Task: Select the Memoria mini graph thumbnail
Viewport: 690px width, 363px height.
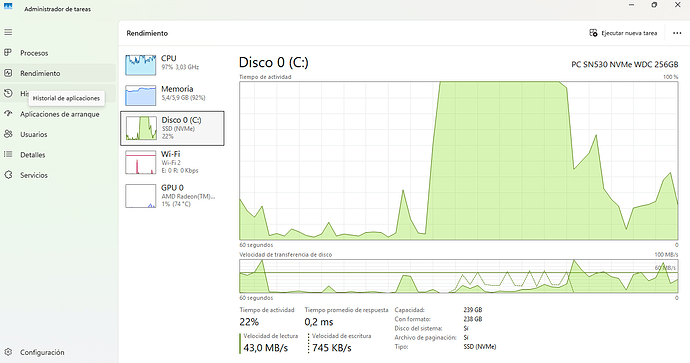Action: pyautogui.click(x=140, y=95)
